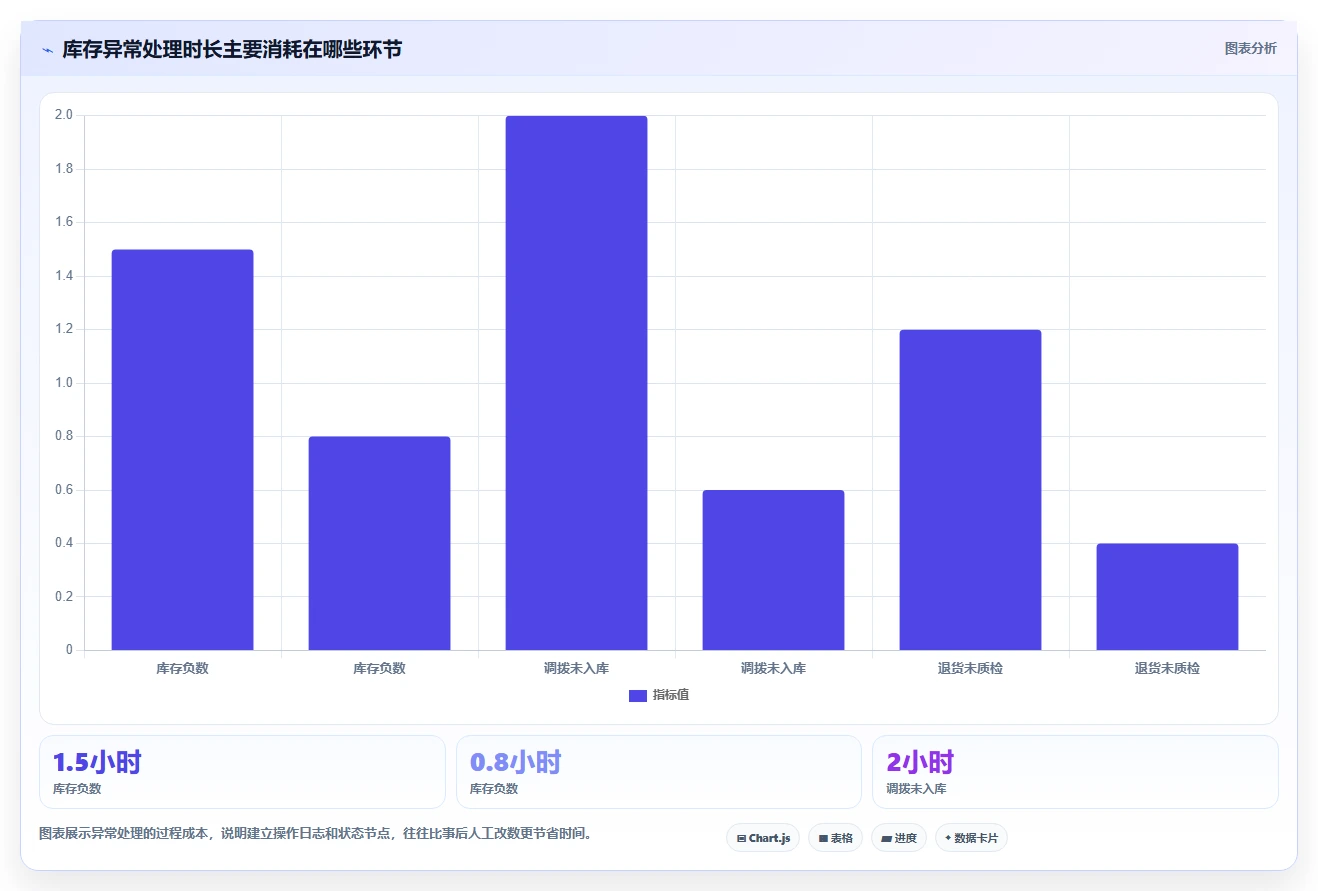Click the 指标值 legend color swatch

(x=638, y=696)
